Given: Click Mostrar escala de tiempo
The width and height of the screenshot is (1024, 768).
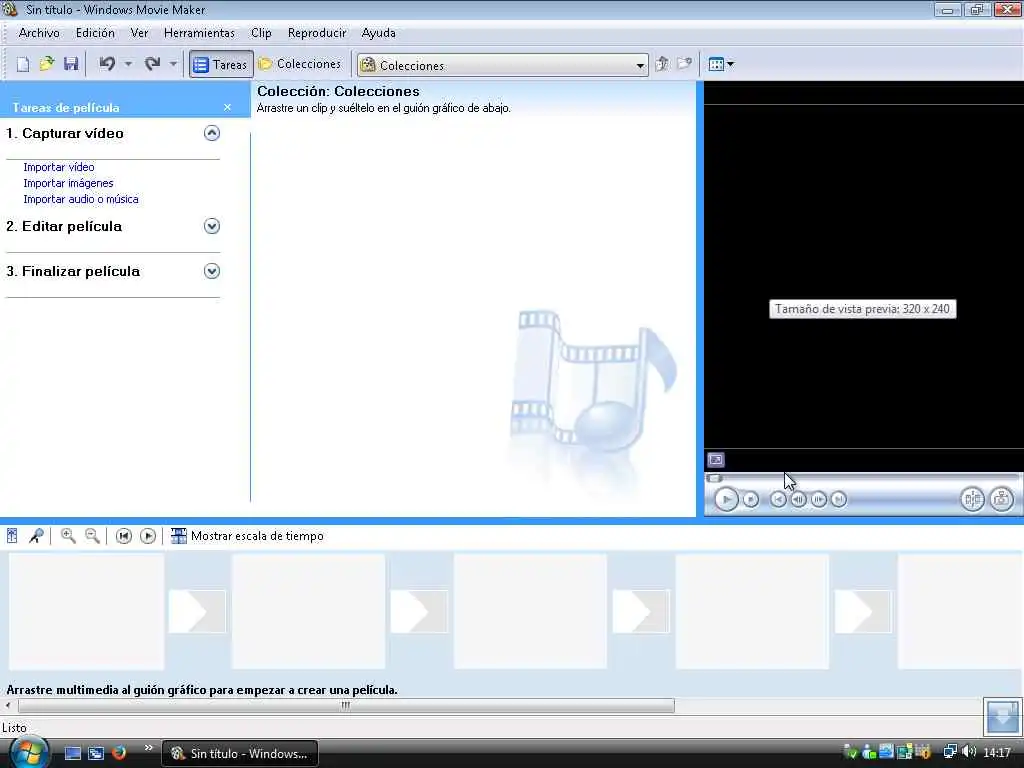Looking at the screenshot, I should point(247,536).
